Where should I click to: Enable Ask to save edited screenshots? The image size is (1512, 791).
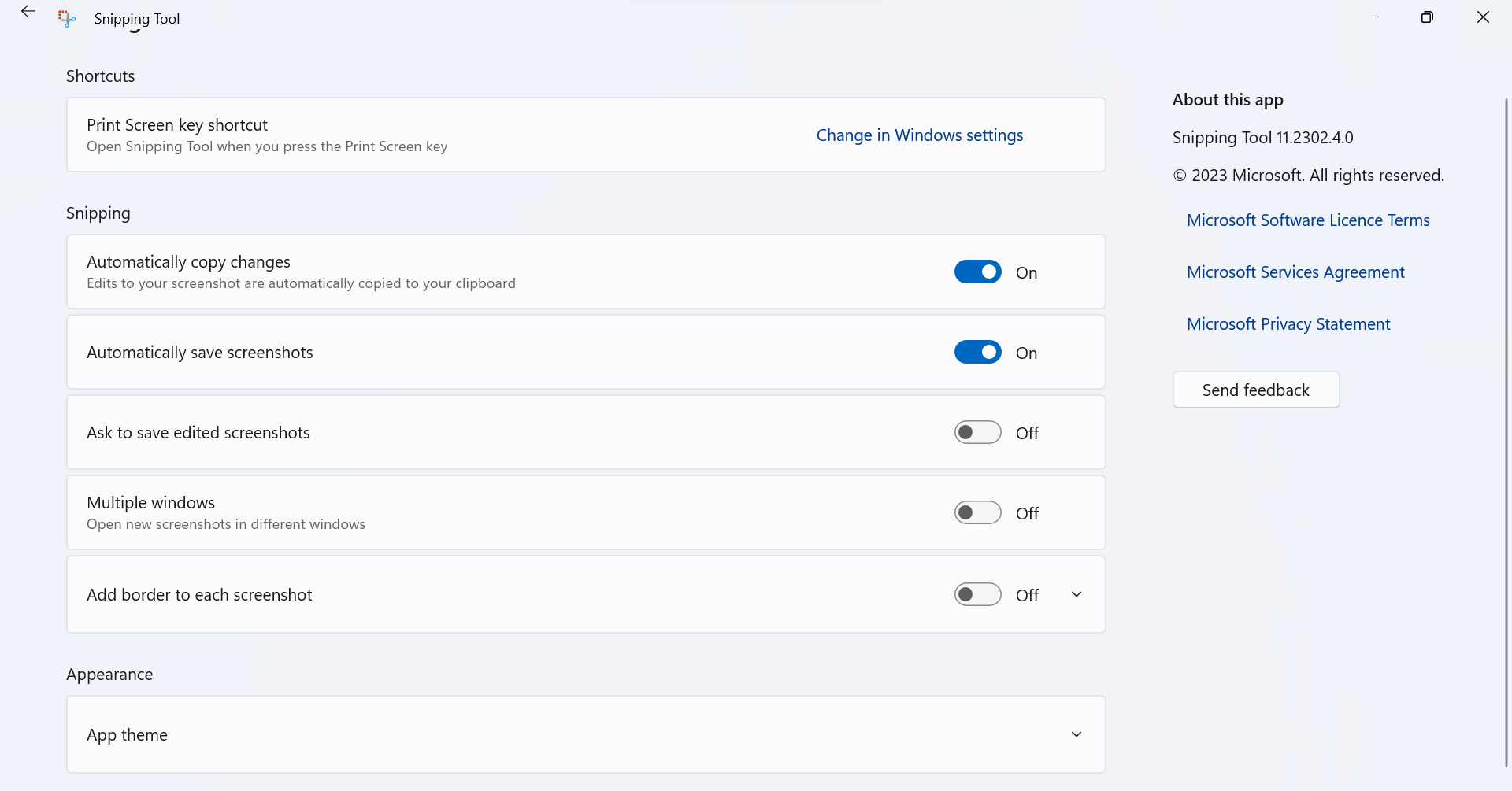[978, 431]
